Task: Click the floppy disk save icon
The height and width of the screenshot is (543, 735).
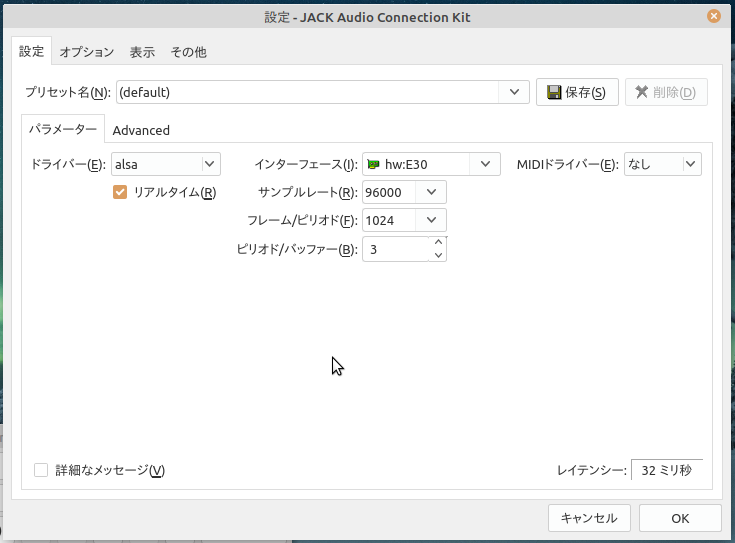Action: click(x=554, y=92)
